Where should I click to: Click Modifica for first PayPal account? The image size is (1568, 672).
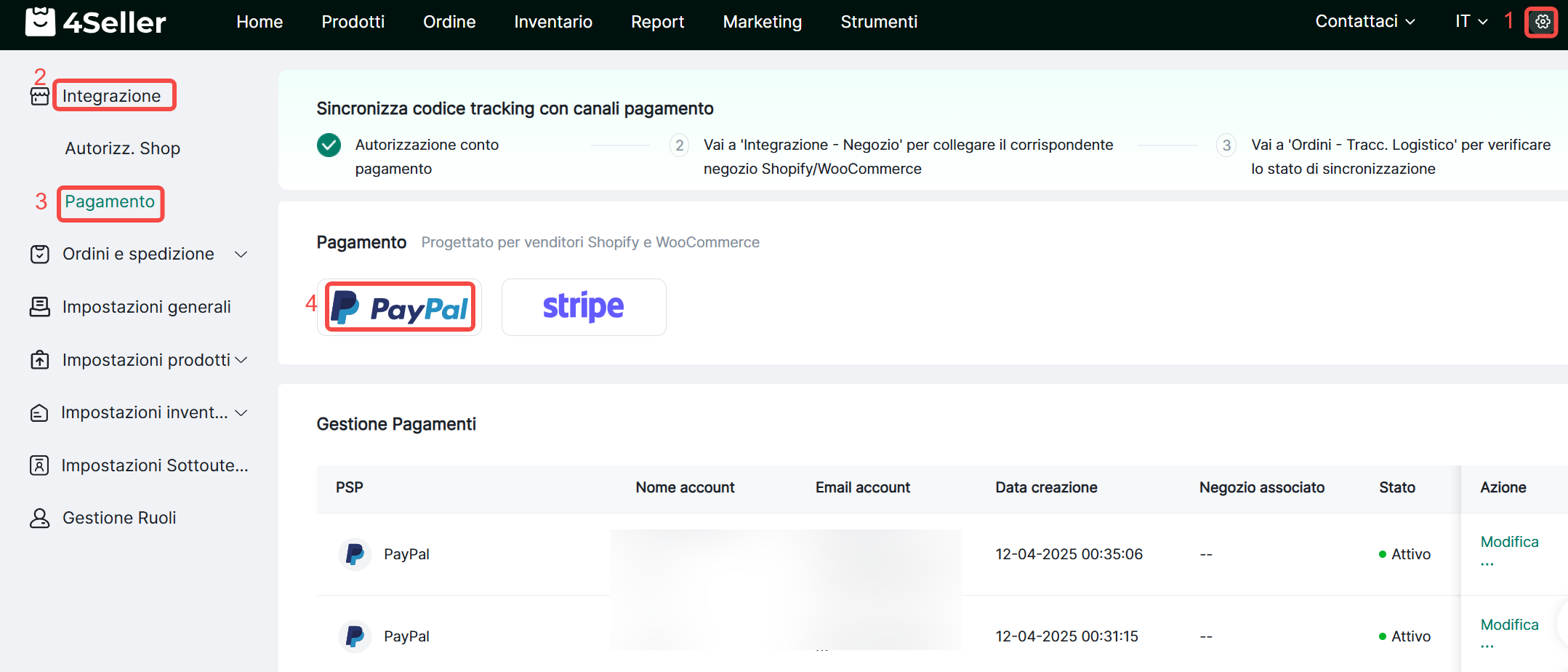[x=1509, y=542]
